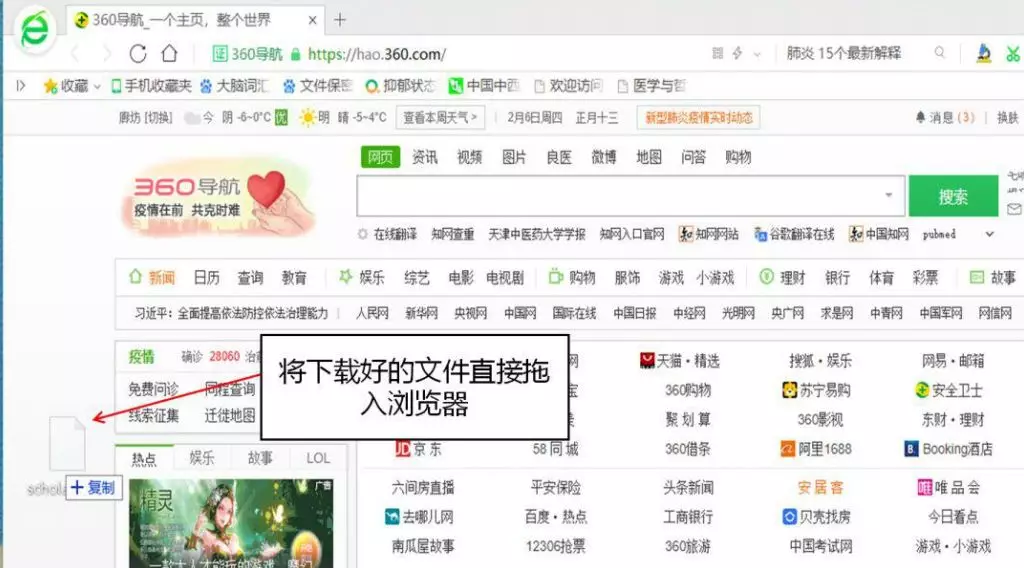Open 天猫·精选 site link
This screenshot has width=1024, height=568.
pyautogui.click(x=680, y=360)
